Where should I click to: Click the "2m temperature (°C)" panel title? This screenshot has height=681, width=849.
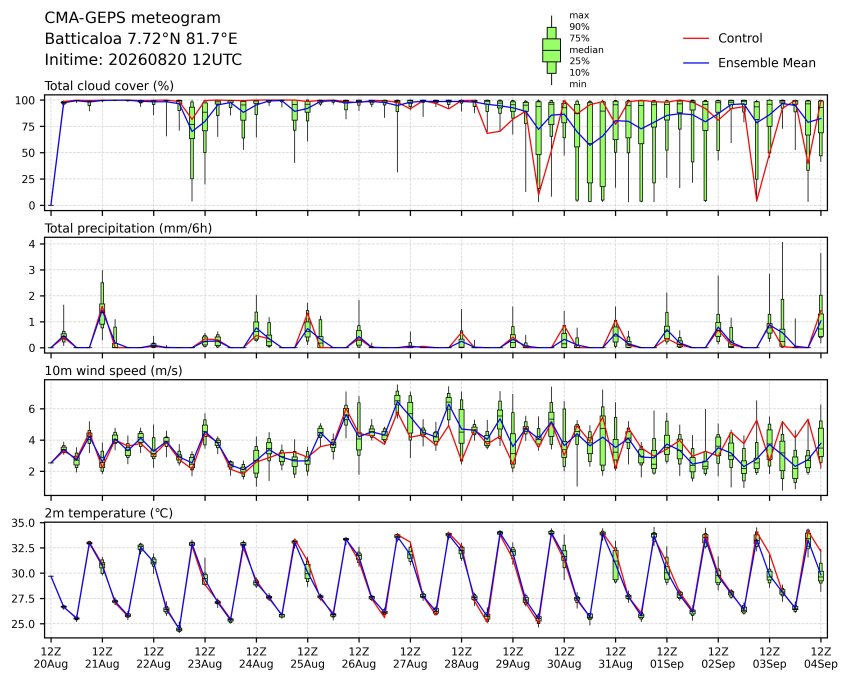click(x=108, y=513)
